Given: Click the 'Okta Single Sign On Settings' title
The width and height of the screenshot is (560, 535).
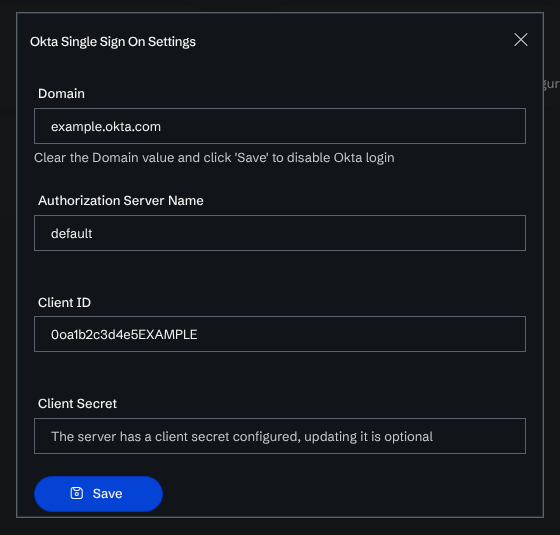Looking at the screenshot, I should point(113,42).
